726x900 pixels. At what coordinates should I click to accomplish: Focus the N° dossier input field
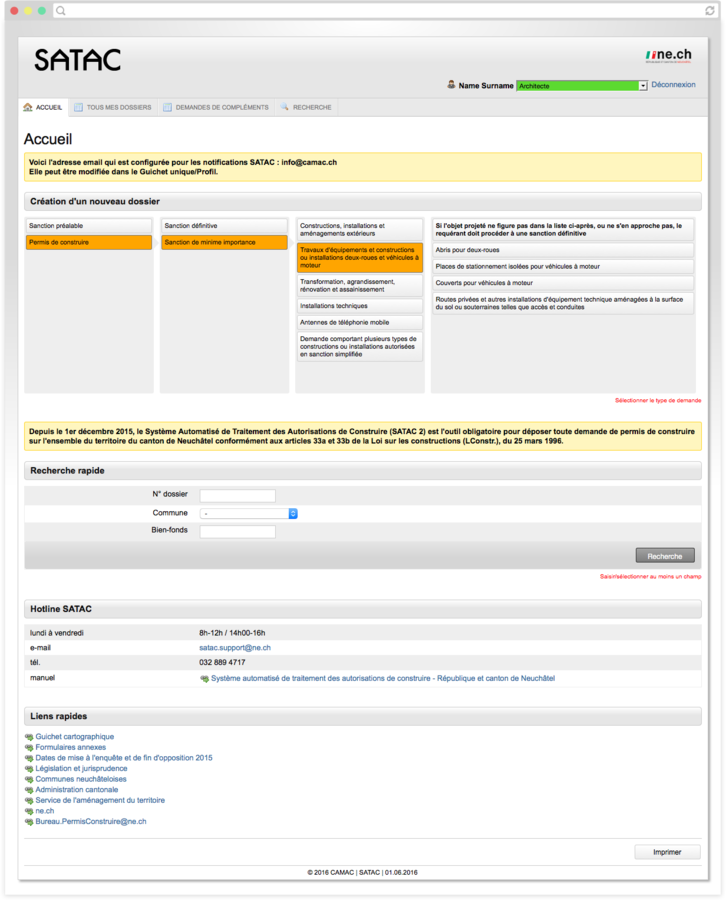pos(238,496)
